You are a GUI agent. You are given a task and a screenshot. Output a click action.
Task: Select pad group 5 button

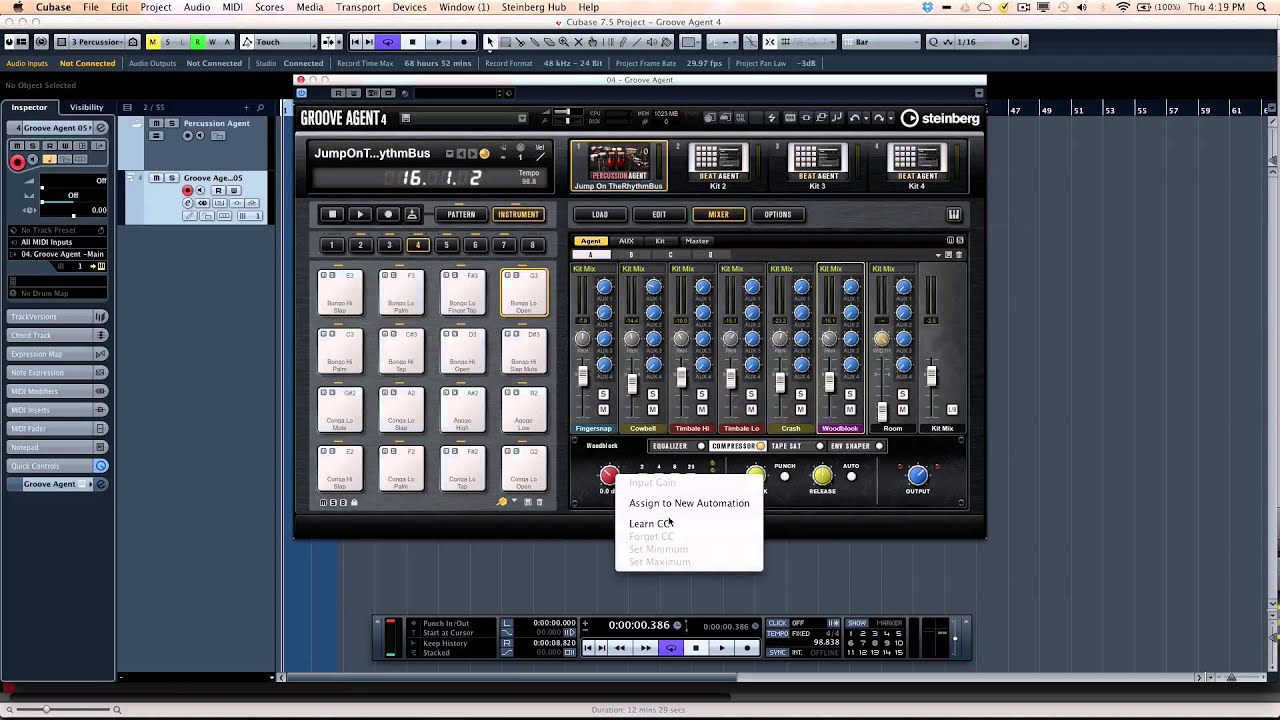coord(447,245)
